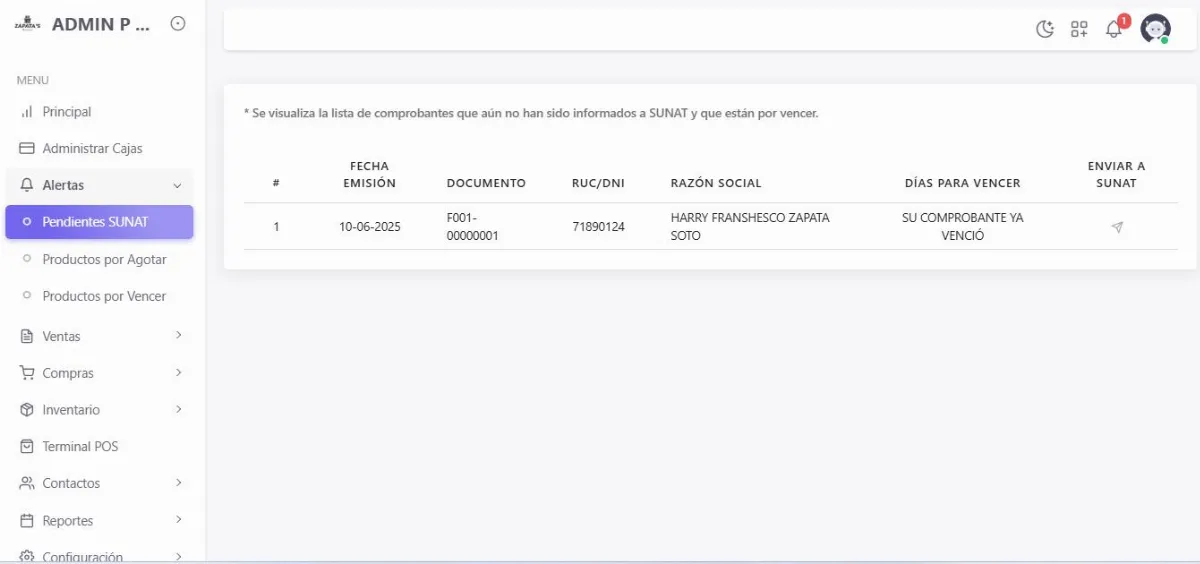Click the Ventas document icon
1200x564 pixels.
tap(27, 336)
